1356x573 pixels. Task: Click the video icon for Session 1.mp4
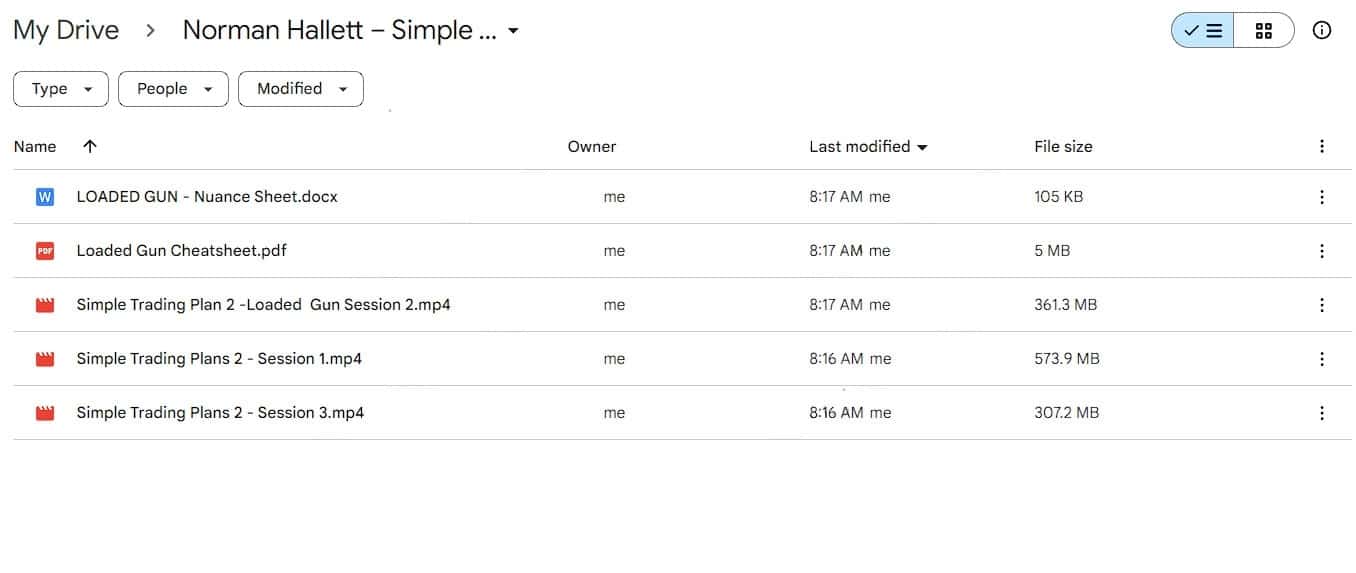click(44, 359)
